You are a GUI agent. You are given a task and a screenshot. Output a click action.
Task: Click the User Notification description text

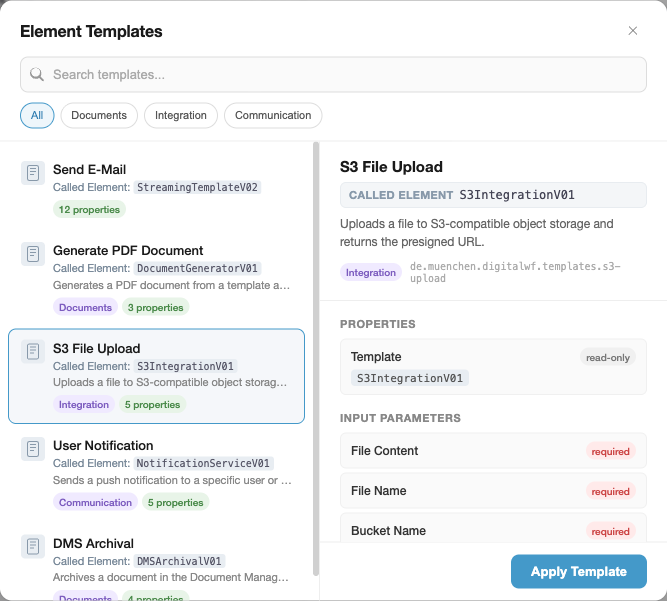(172, 480)
